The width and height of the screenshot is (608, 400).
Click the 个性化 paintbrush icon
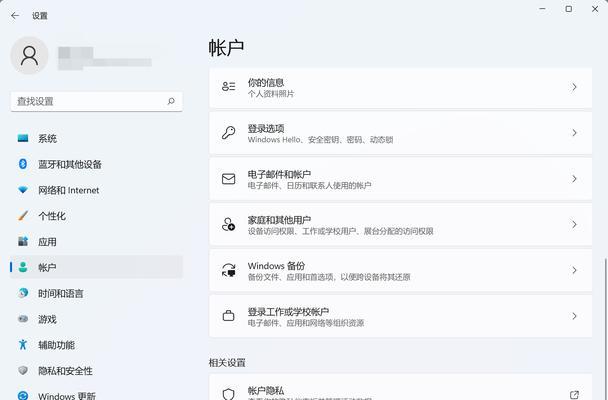(23, 216)
